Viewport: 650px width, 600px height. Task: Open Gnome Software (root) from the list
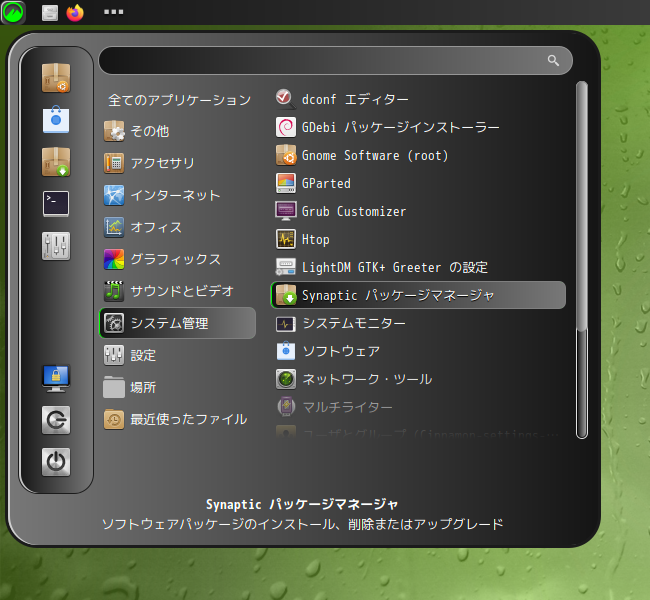(x=418, y=155)
